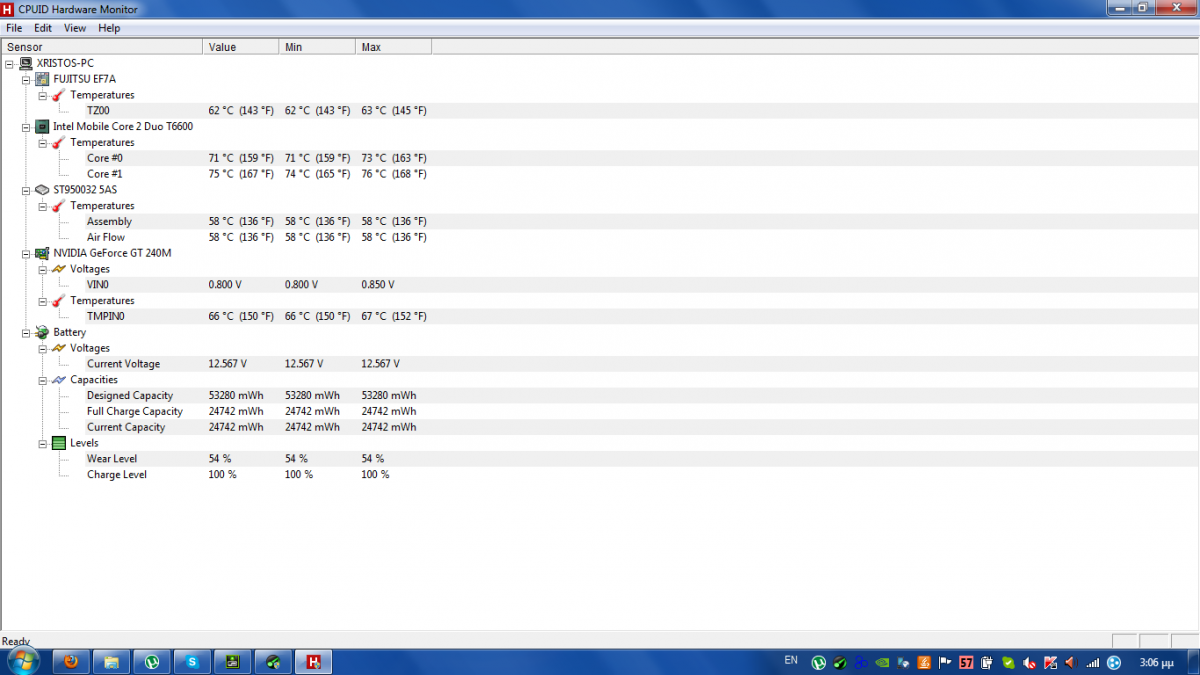Viewport: 1200px width, 675px height.
Task: Click the Voltages icon under Battery
Action: (59, 348)
